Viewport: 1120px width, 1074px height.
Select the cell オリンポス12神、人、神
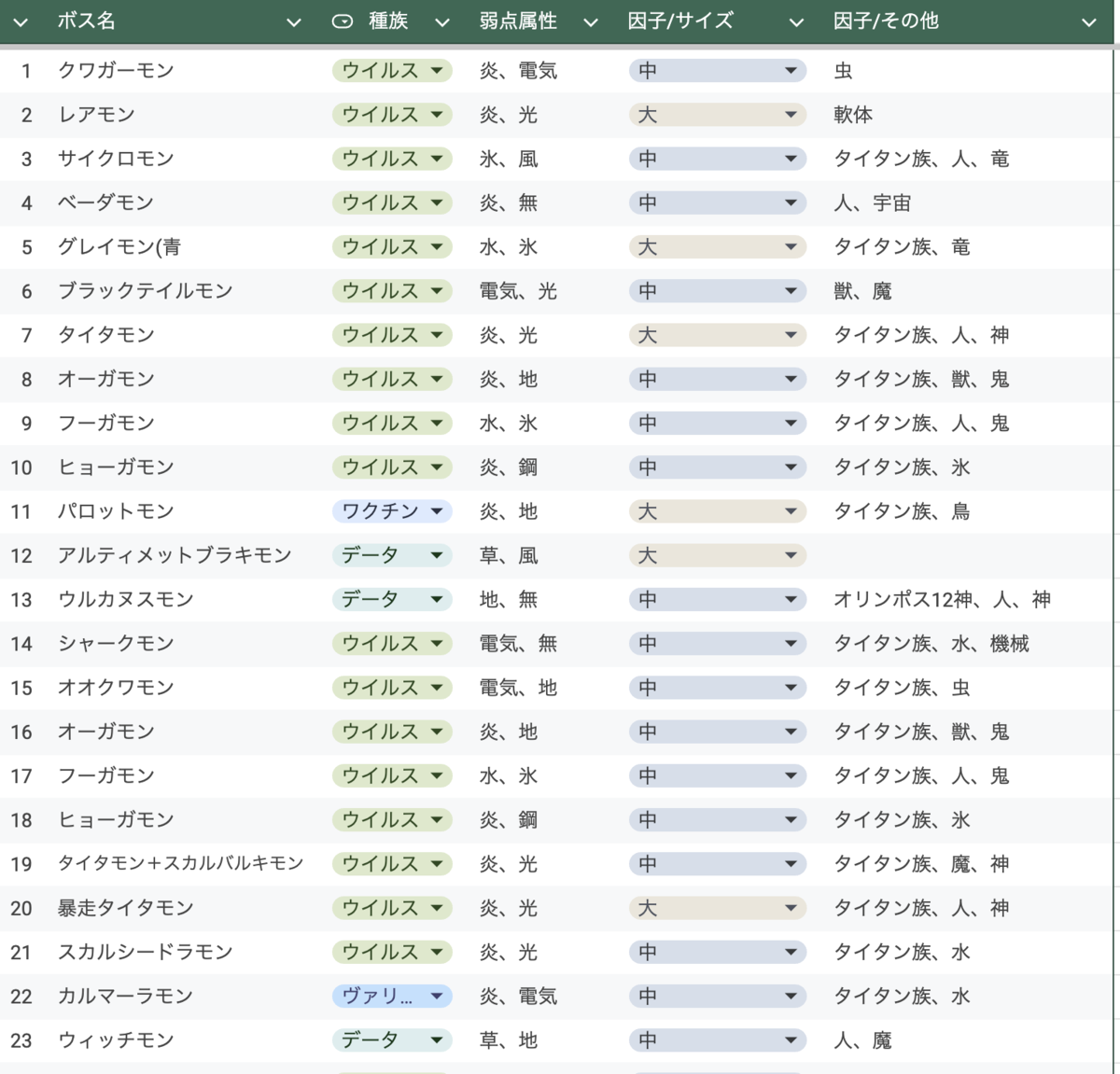pos(942,599)
